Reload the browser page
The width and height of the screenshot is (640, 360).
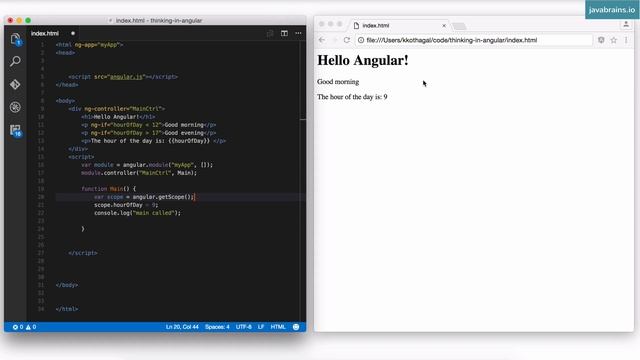click(x=347, y=40)
